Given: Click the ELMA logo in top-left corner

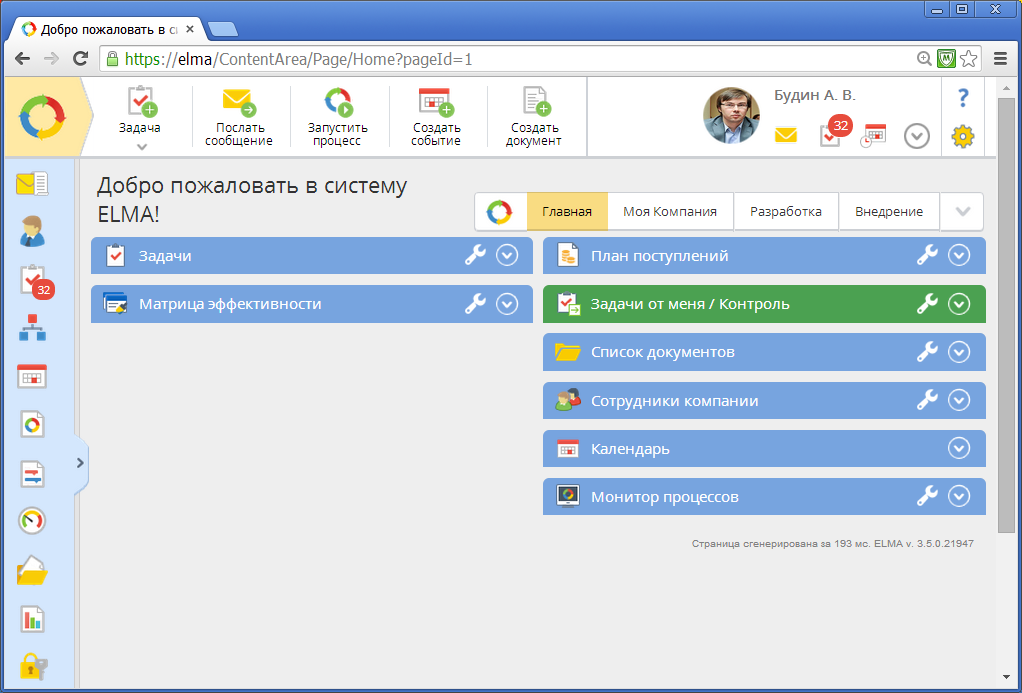Looking at the screenshot, I should click(42, 117).
